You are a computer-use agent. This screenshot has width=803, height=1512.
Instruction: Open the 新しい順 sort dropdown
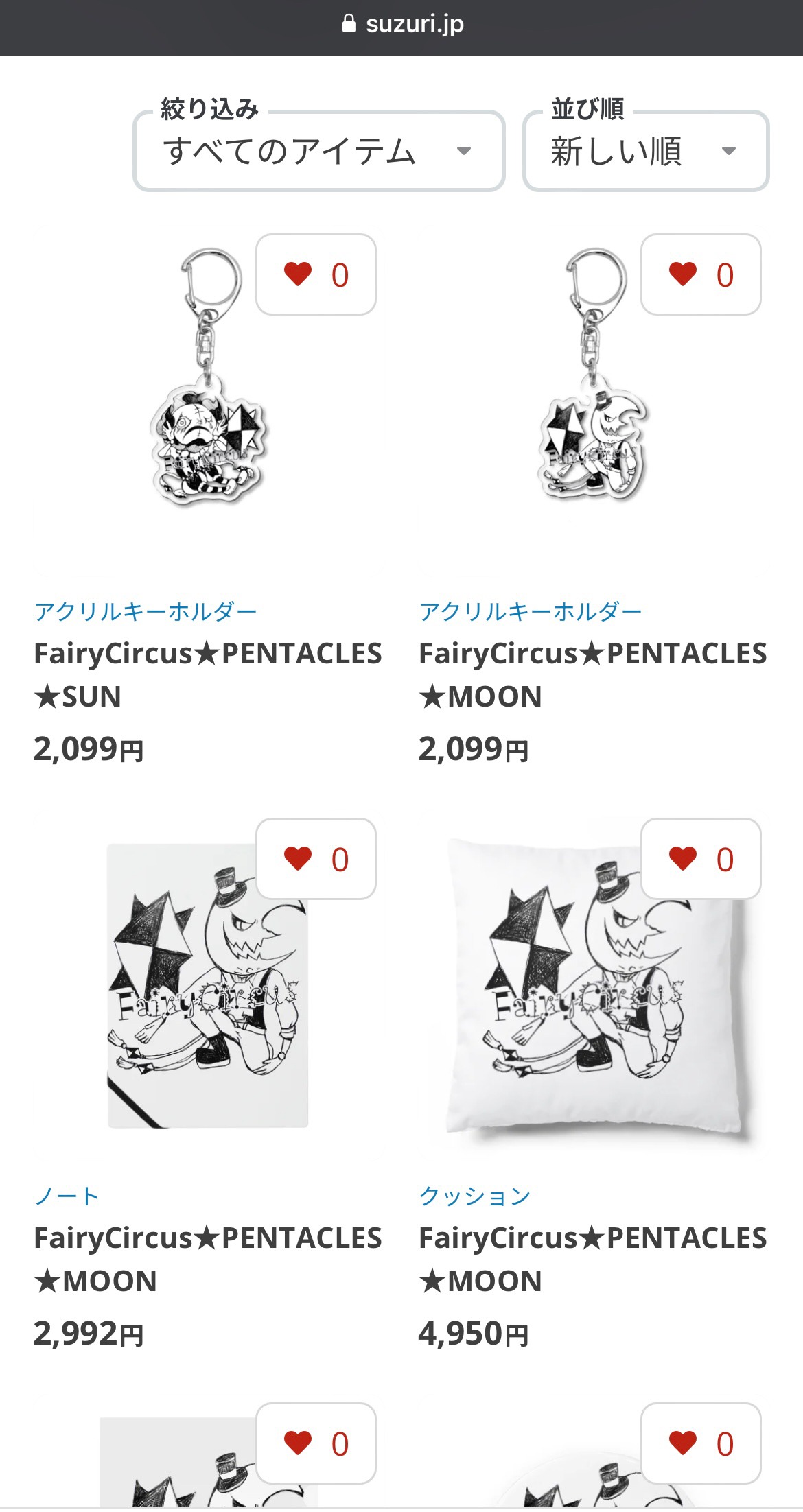(x=646, y=151)
